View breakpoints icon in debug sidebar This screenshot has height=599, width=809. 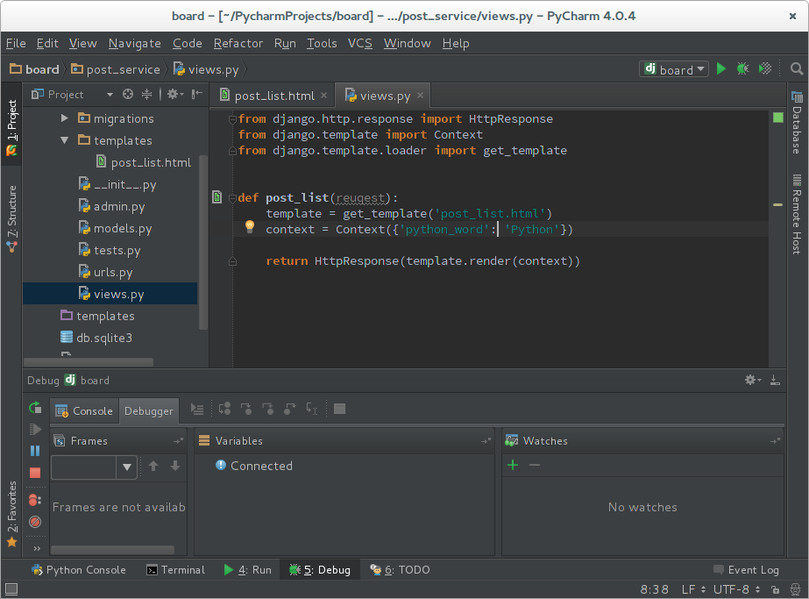coord(35,499)
